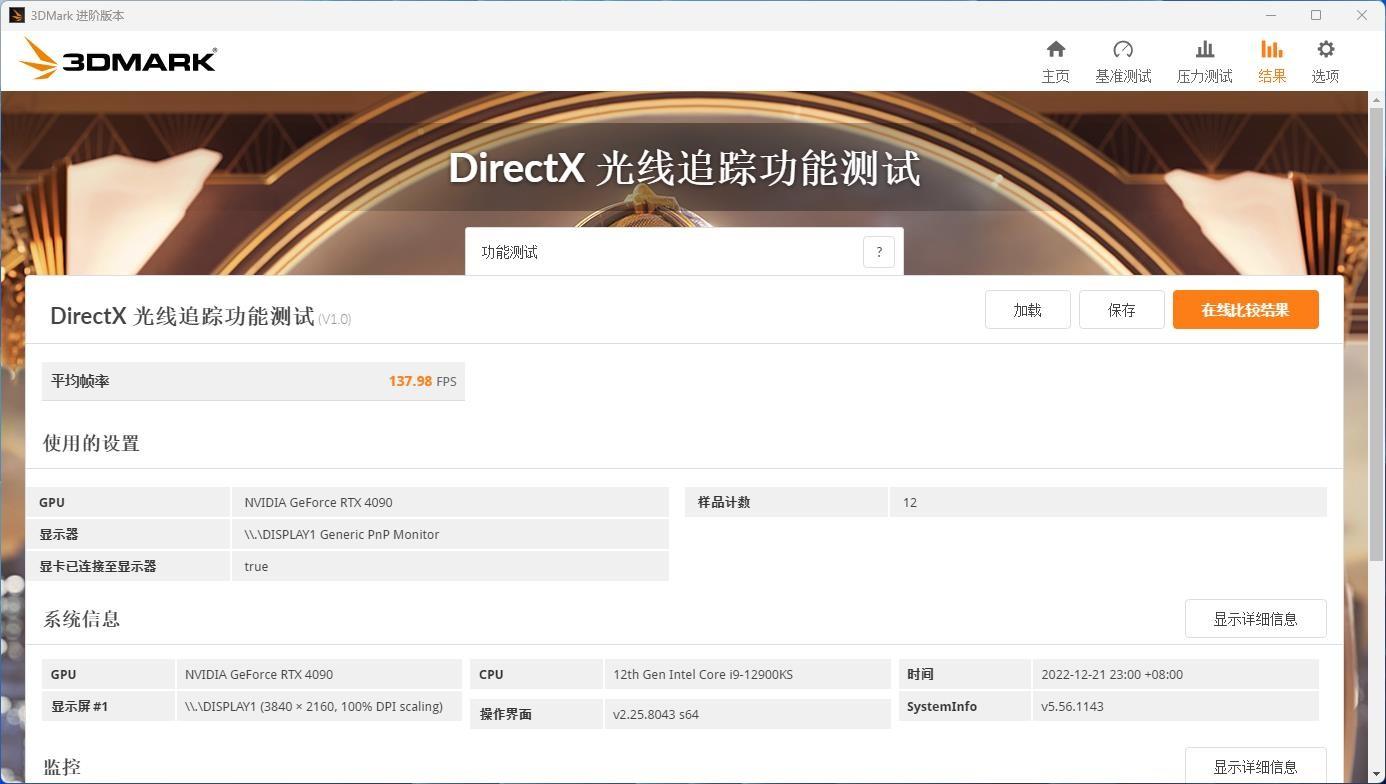Click the question mark help button

pos(879,252)
